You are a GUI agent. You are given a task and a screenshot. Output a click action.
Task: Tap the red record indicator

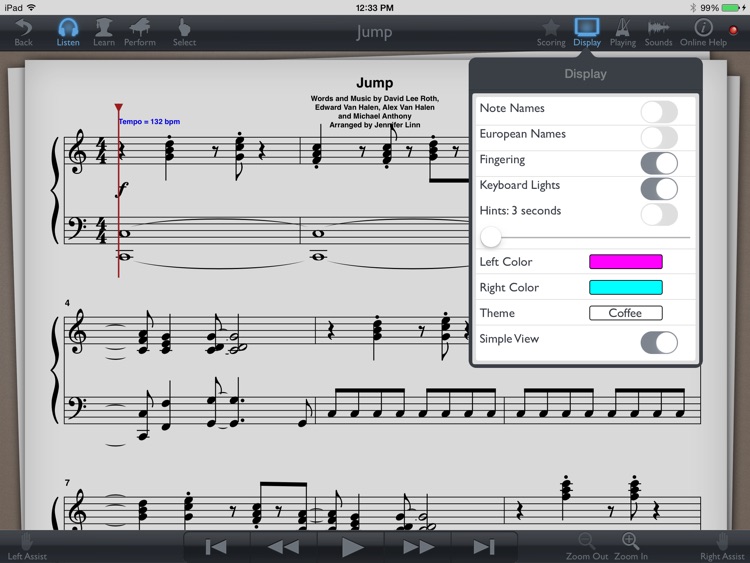[733, 30]
